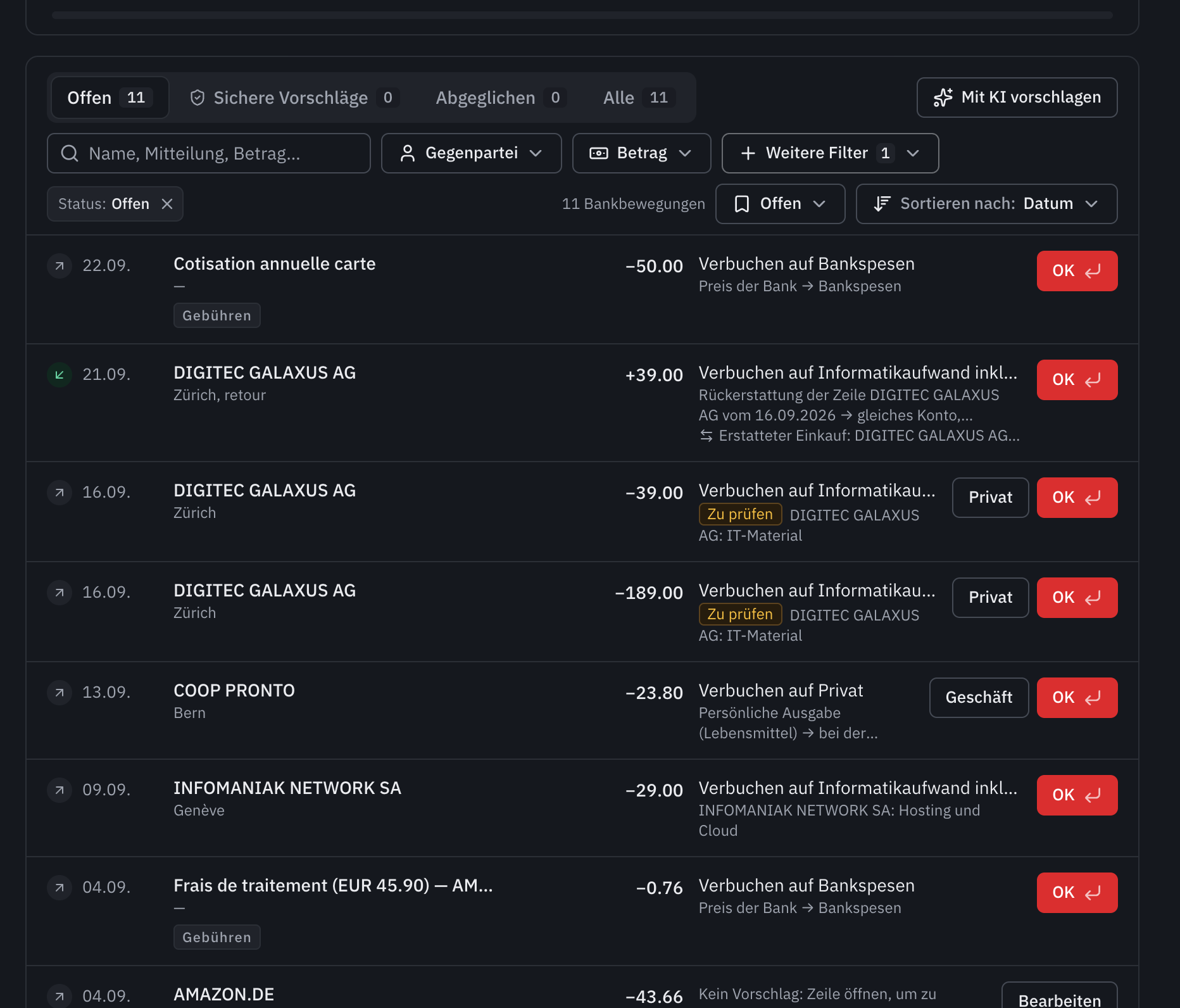Image resolution: width=1180 pixels, height=1008 pixels.
Task: Mark COOP PRONTO as Geschäft
Action: tap(979, 698)
